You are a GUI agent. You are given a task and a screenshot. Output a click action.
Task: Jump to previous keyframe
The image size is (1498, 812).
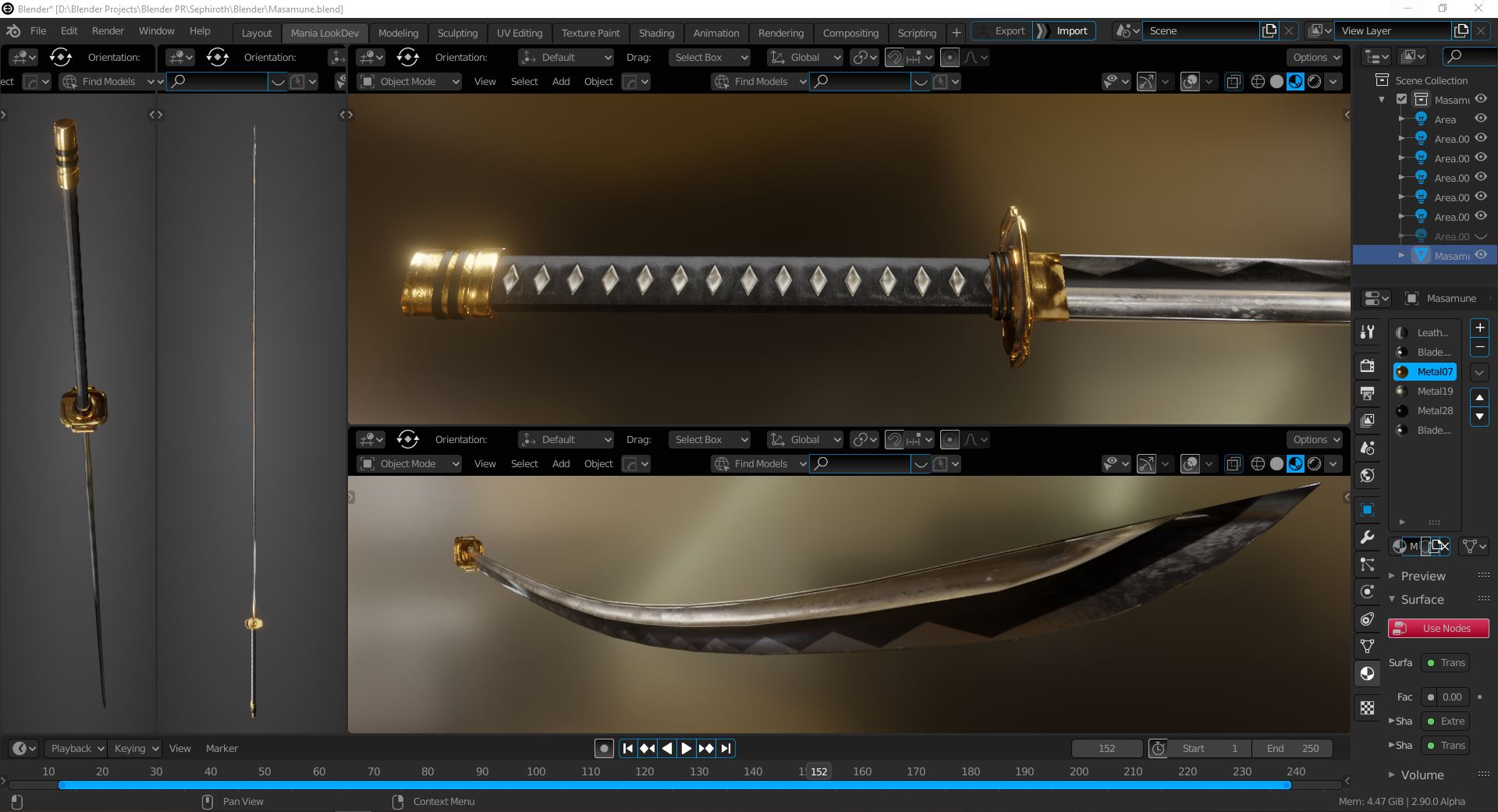pyautogui.click(x=647, y=748)
